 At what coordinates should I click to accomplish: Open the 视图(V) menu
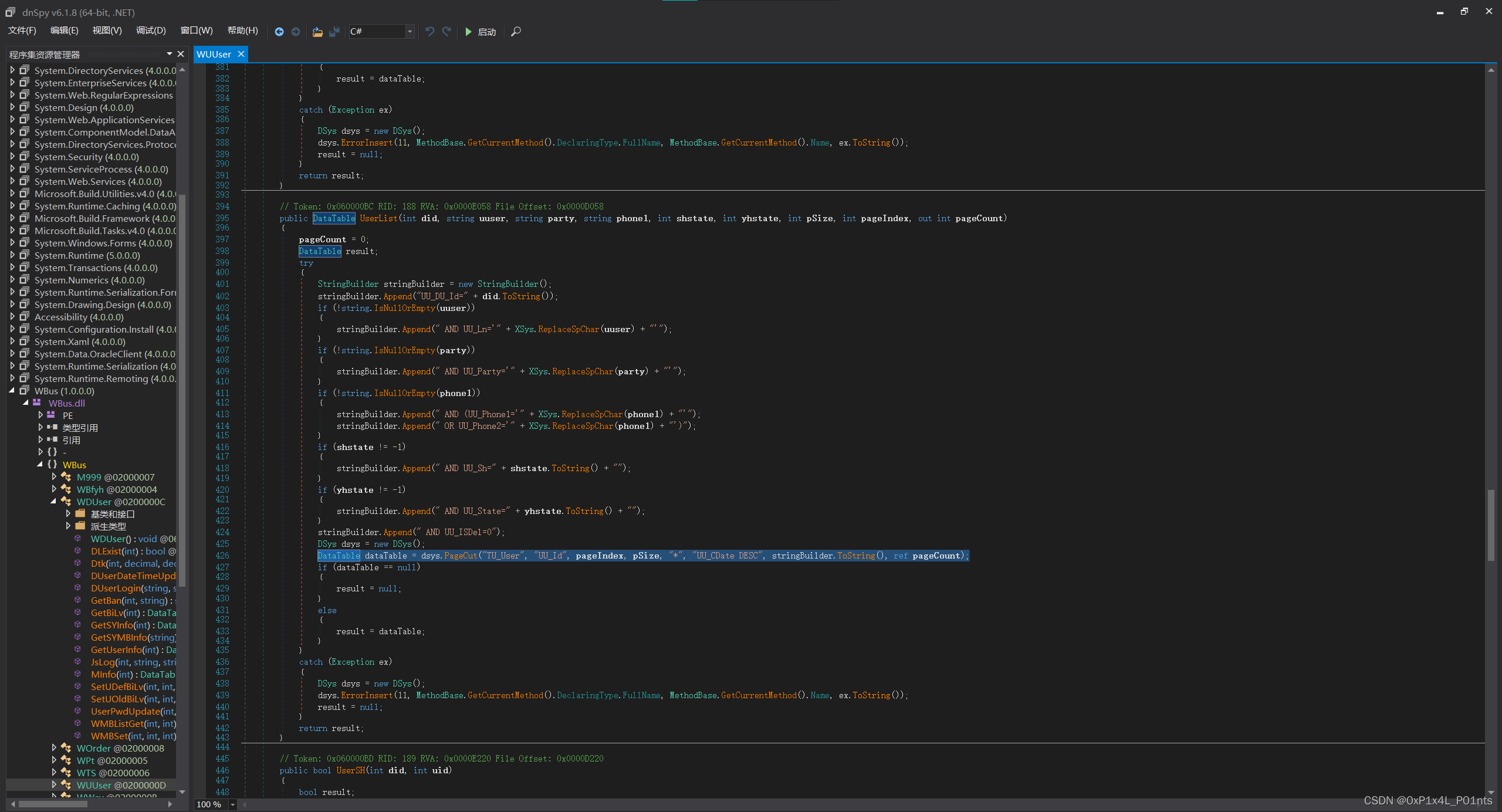click(107, 31)
